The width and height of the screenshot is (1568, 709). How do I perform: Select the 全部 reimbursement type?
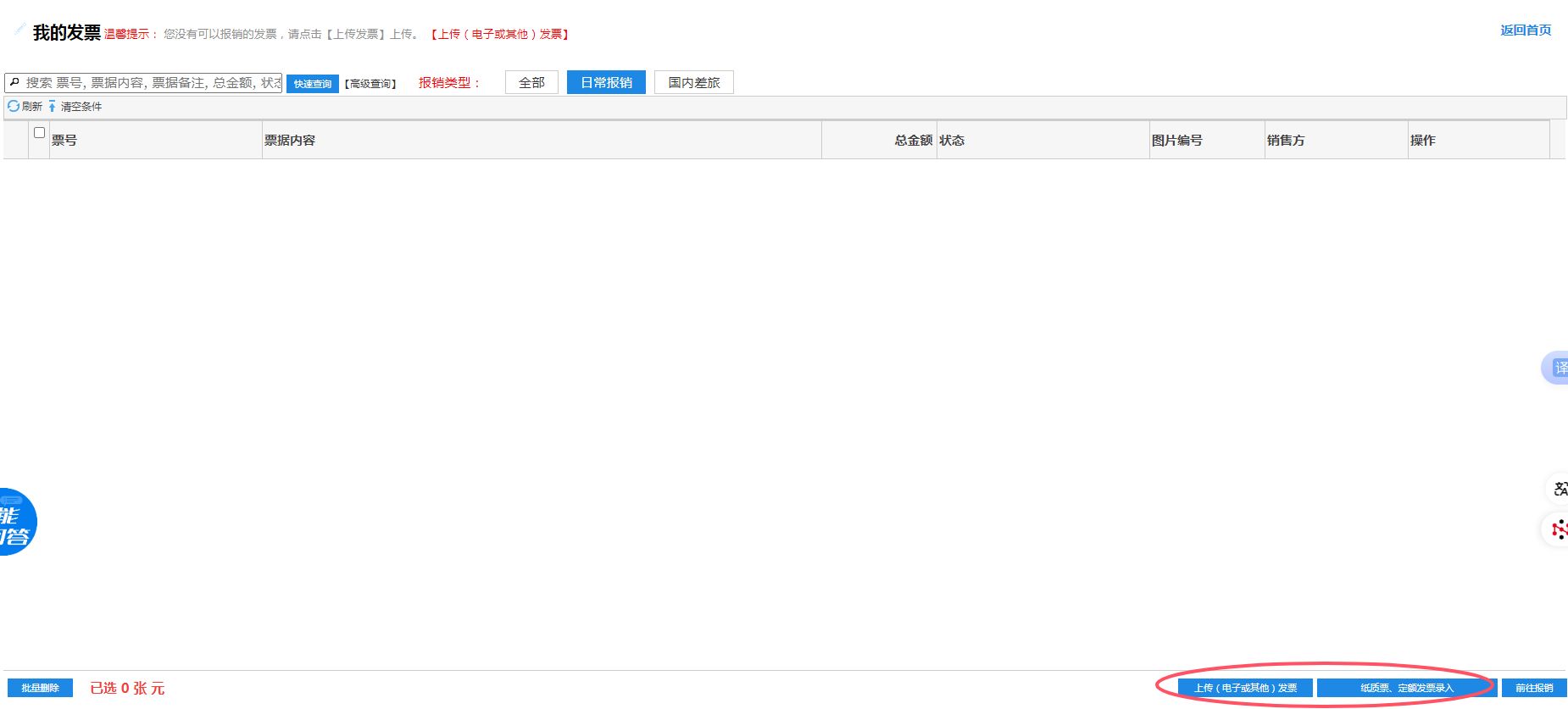pos(531,82)
